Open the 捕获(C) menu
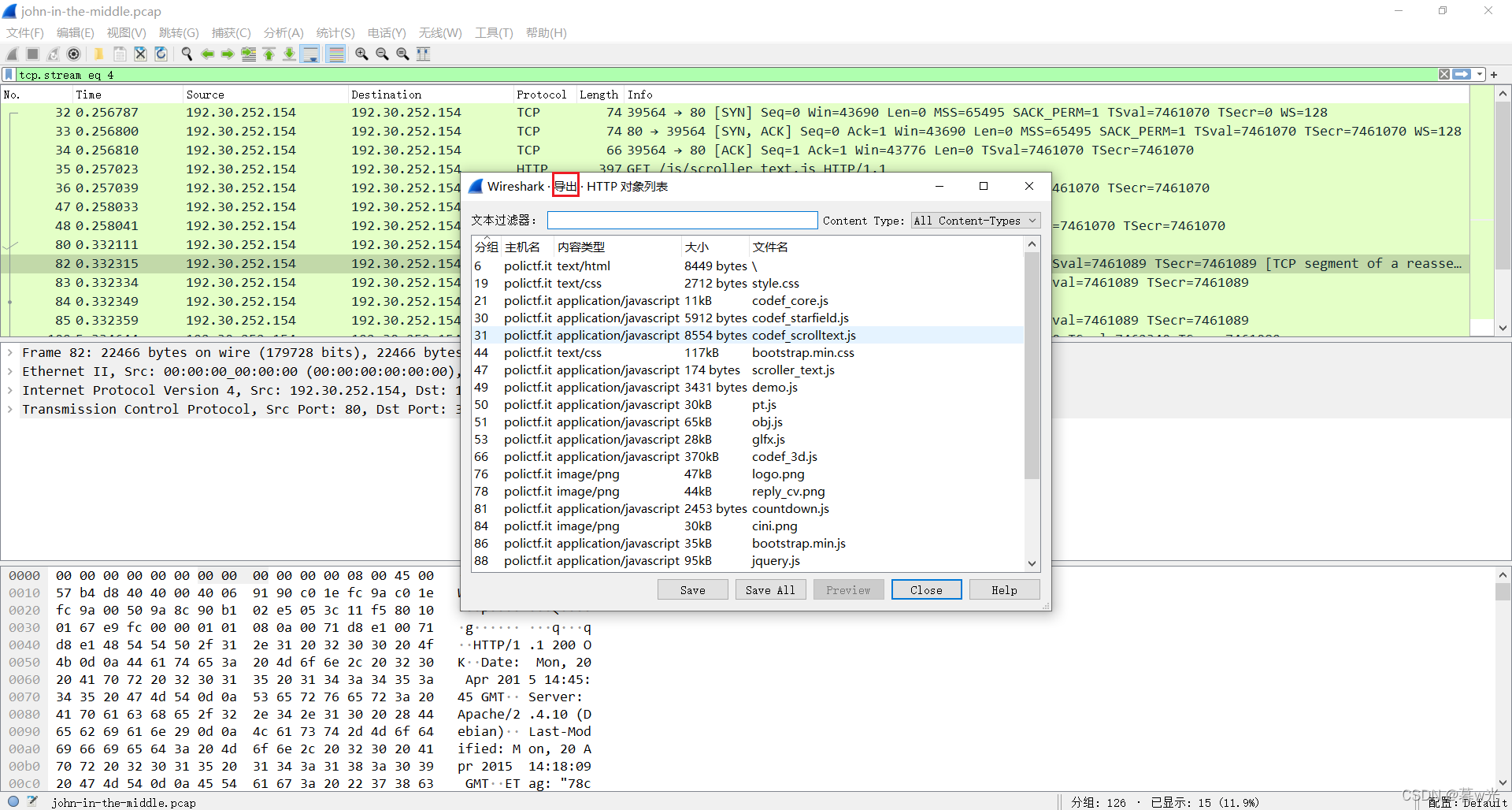This screenshot has height=810, width=1512. (x=231, y=32)
